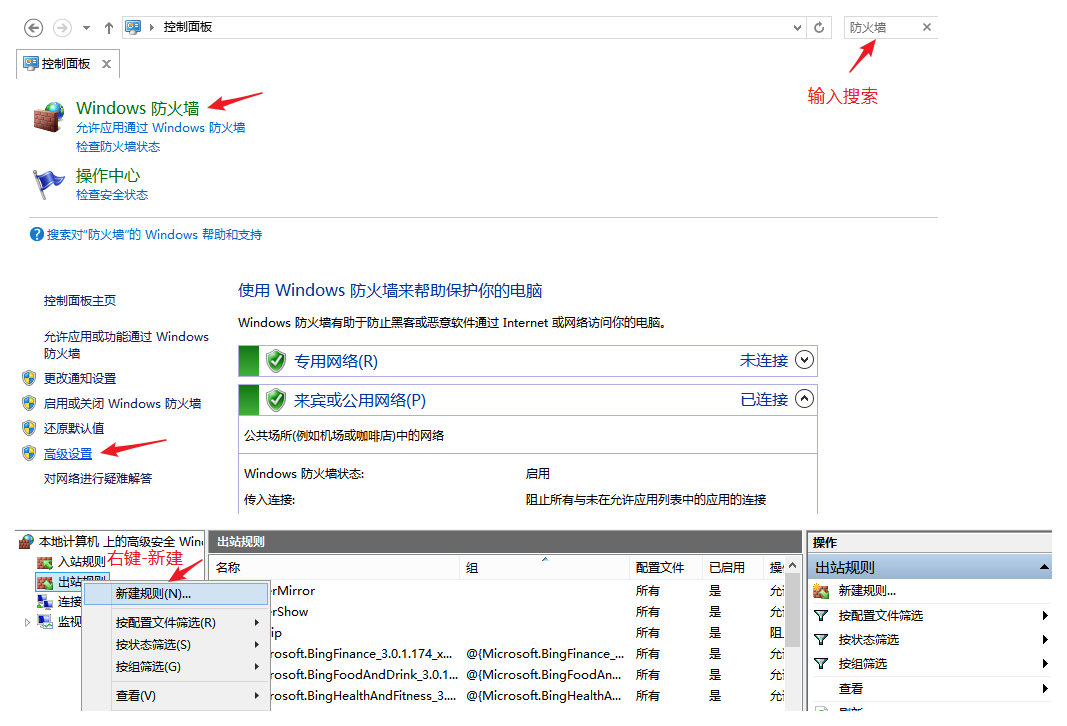The image size is (1067, 726).
Task: Open 更改通知设置
Action: point(80,378)
